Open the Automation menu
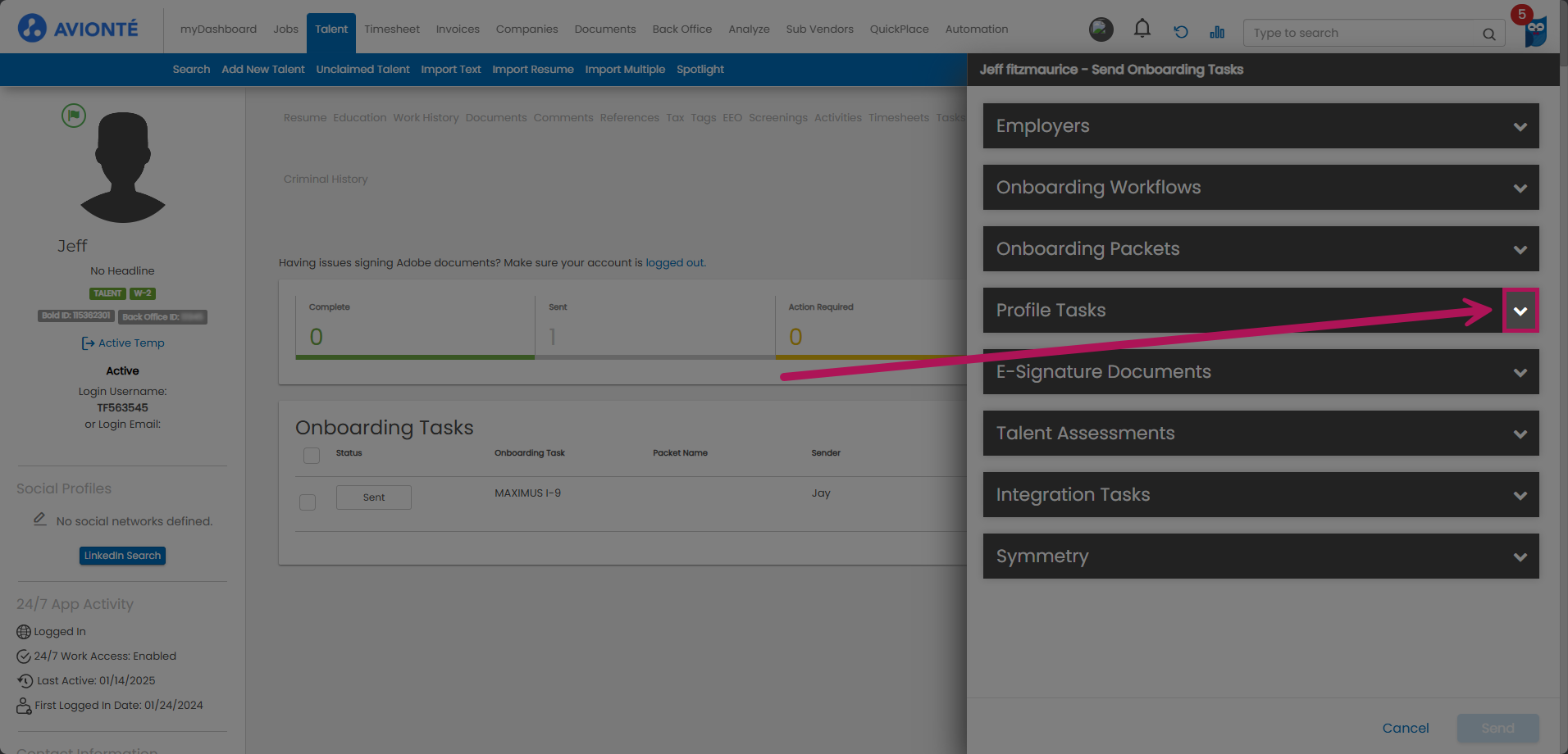The height and width of the screenshot is (754, 1568). 977,29
